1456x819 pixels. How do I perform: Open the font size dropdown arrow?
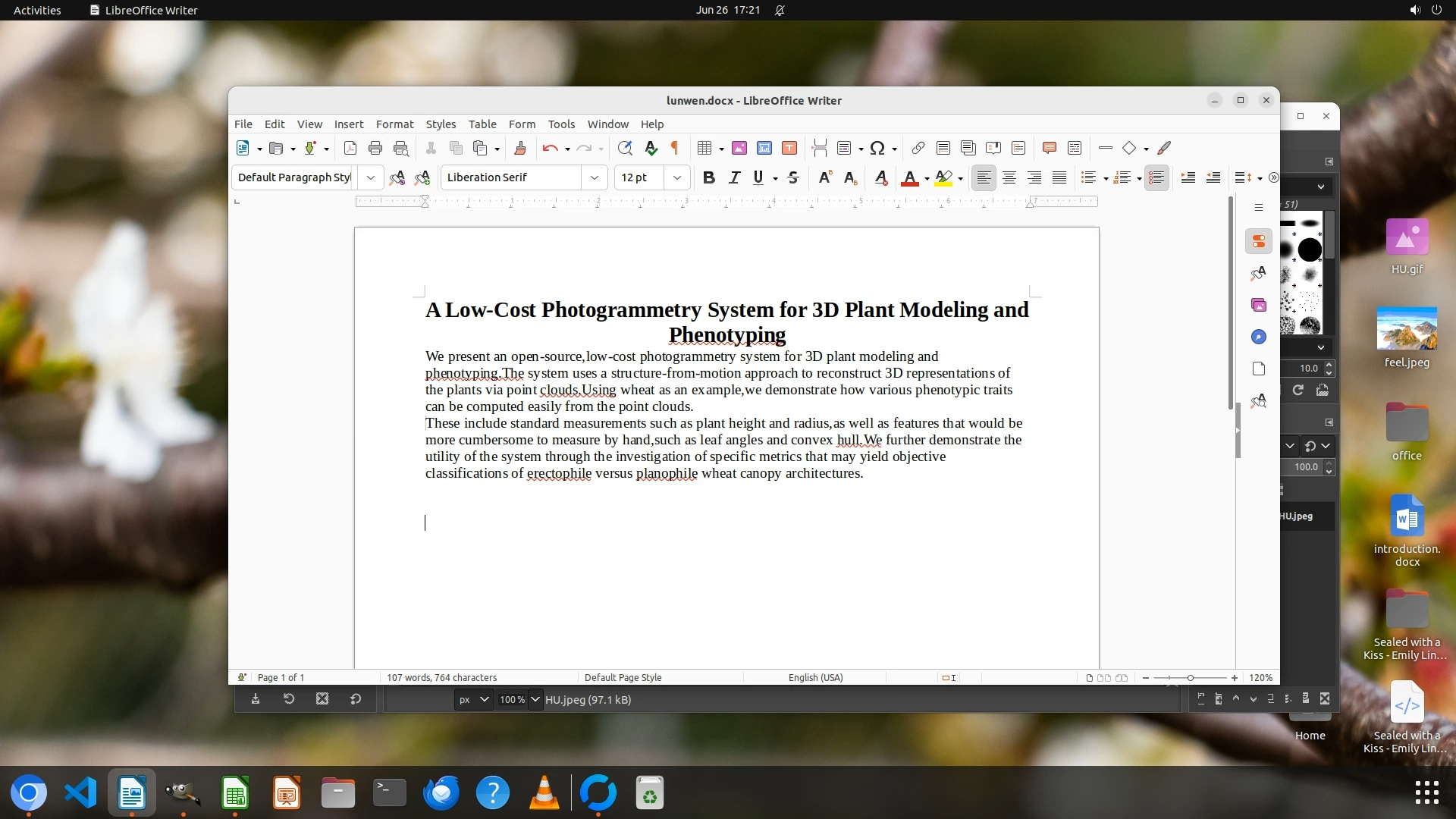677,177
